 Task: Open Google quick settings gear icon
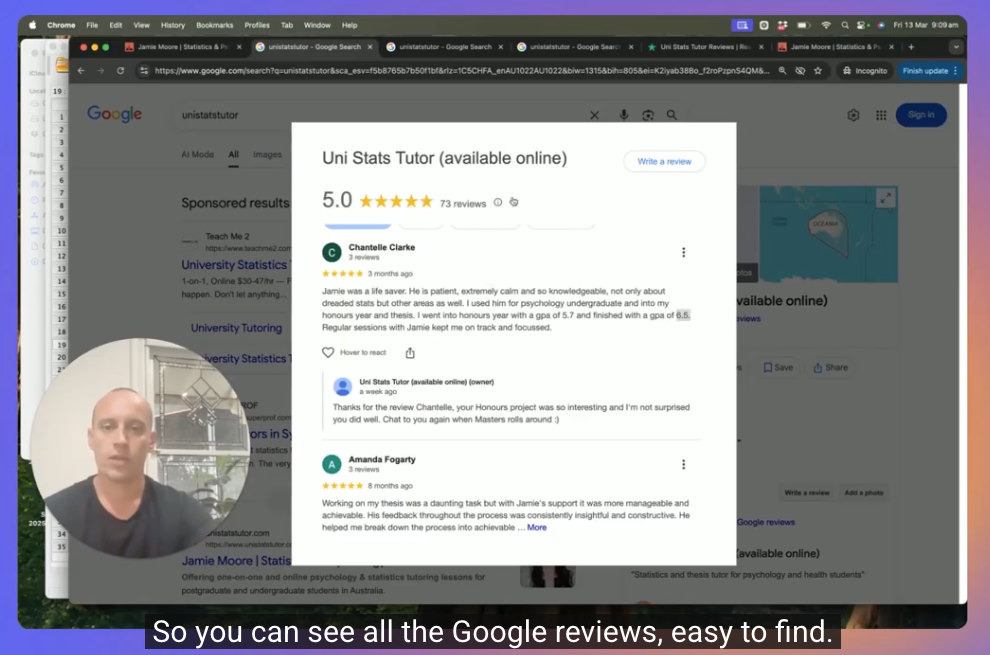pyautogui.click(x=853, y=115)
